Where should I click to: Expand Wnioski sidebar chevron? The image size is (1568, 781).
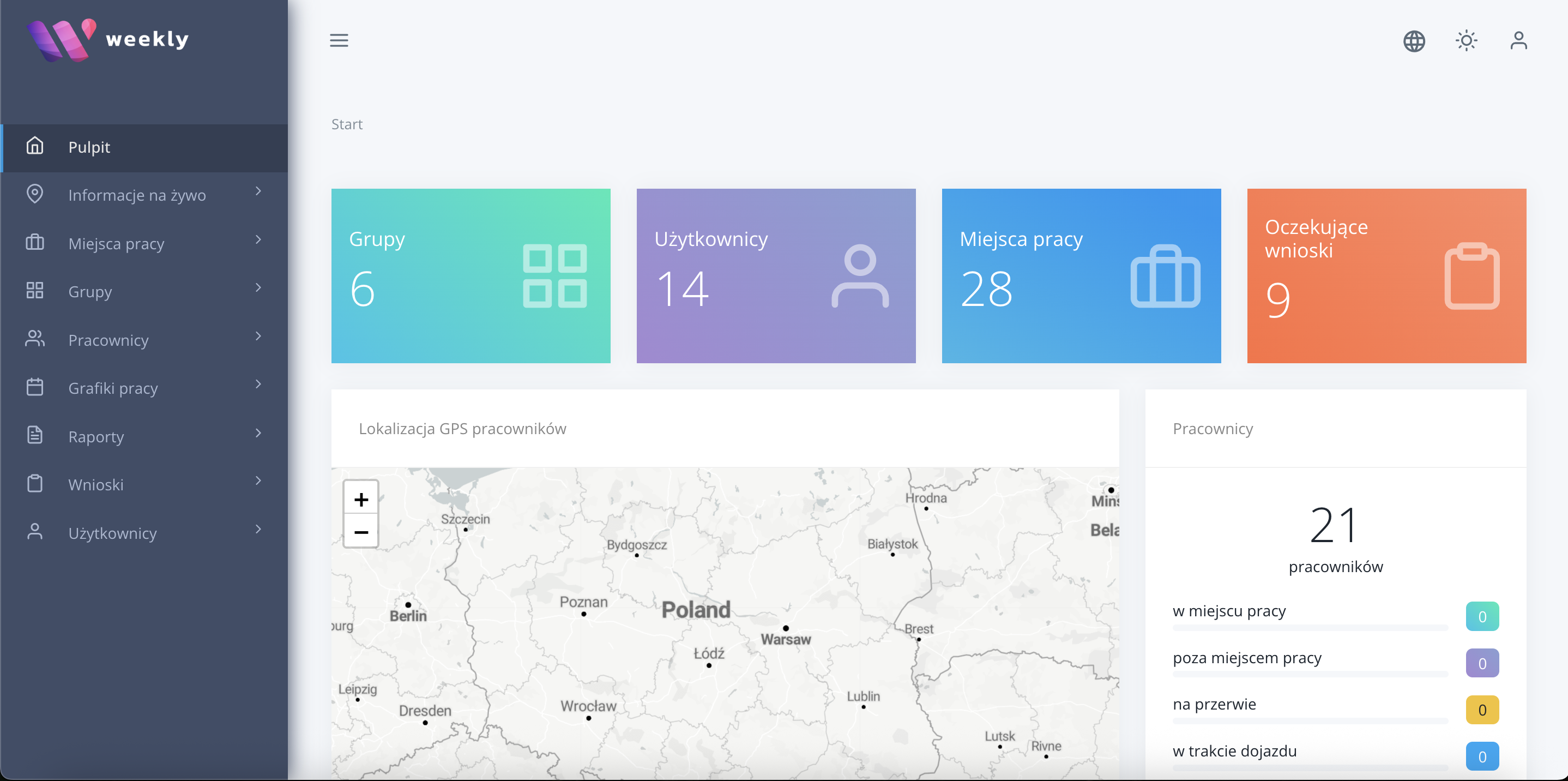(x=258, y=481)
